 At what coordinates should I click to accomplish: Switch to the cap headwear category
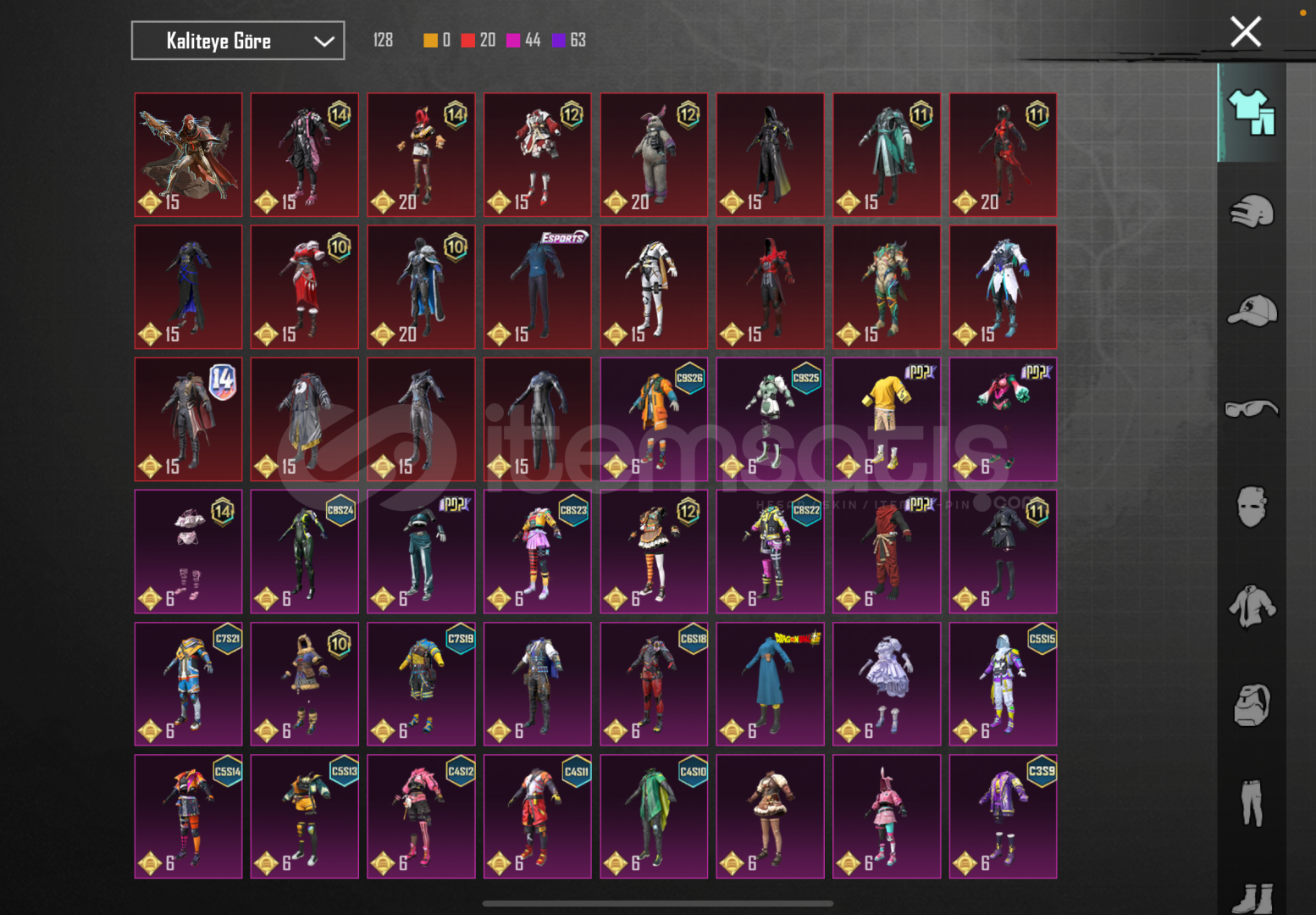(x=1252, y=310)
